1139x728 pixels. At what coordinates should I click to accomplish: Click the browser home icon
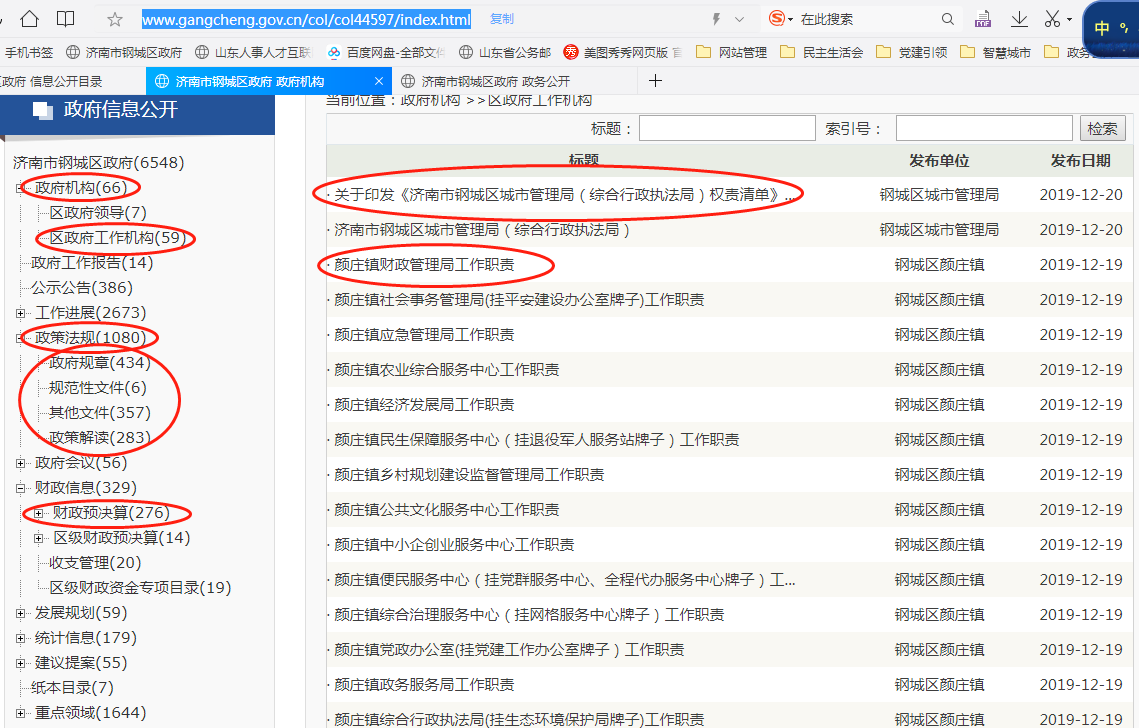(x=30, y=19)
